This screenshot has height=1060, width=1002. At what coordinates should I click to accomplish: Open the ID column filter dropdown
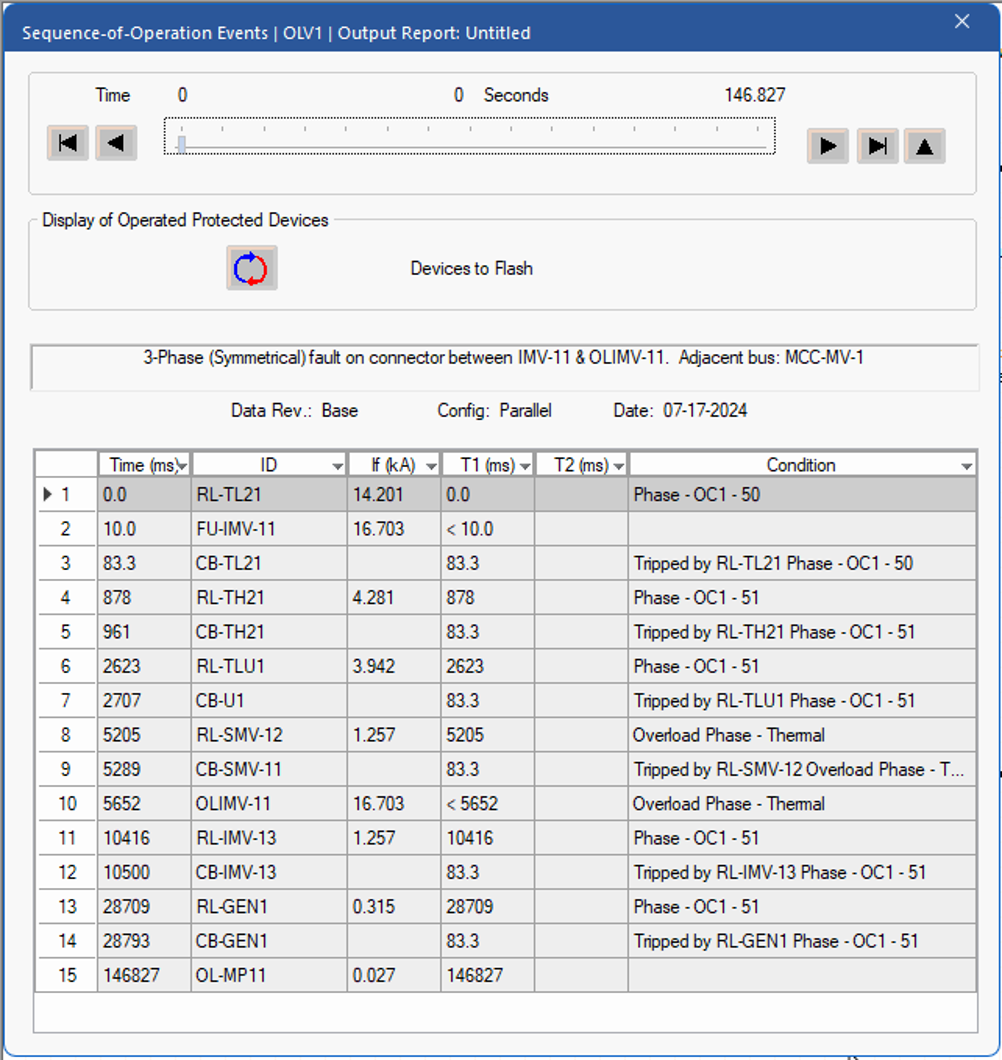point(337,467)
